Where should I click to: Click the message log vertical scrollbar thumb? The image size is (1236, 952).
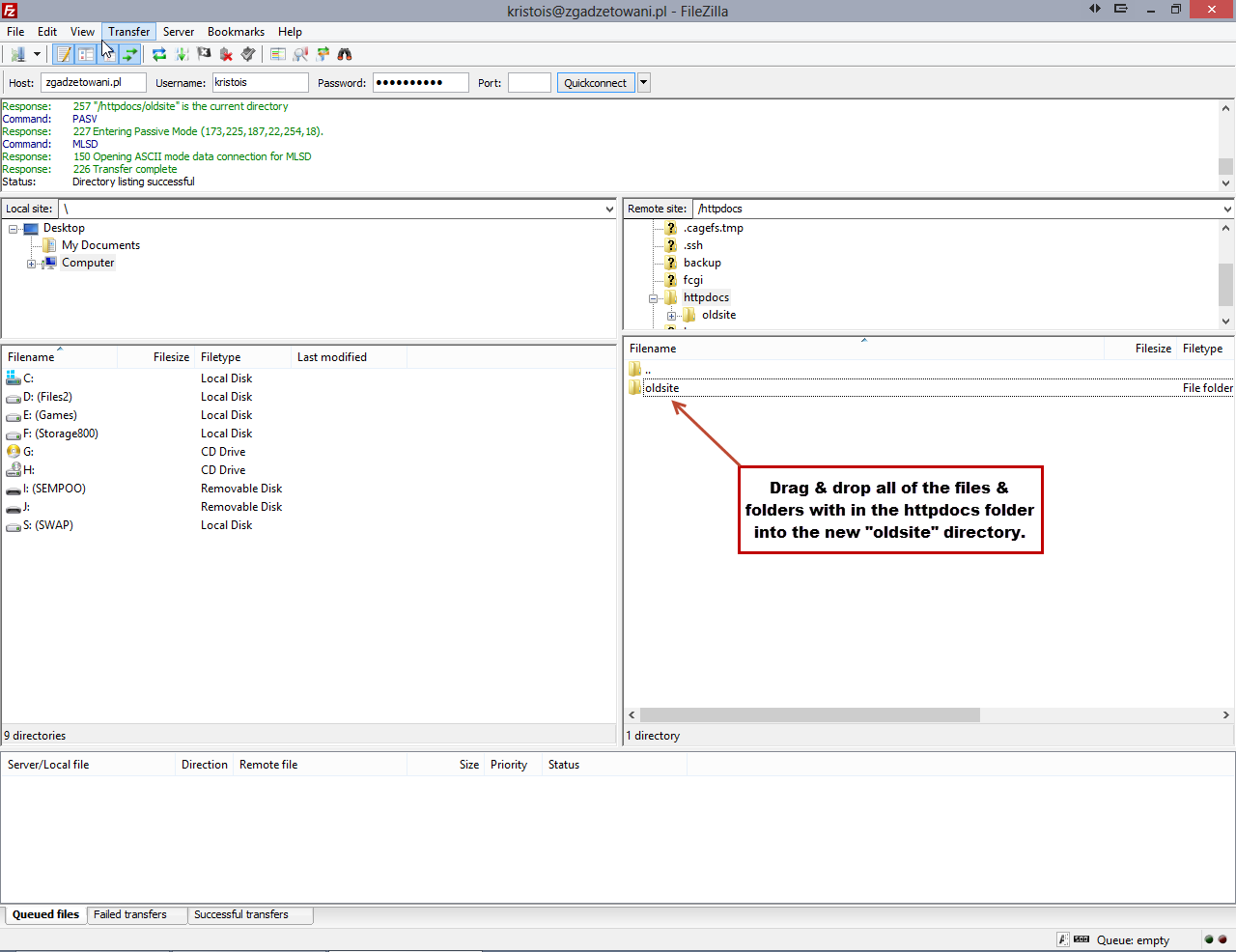tap(1225, 166)
